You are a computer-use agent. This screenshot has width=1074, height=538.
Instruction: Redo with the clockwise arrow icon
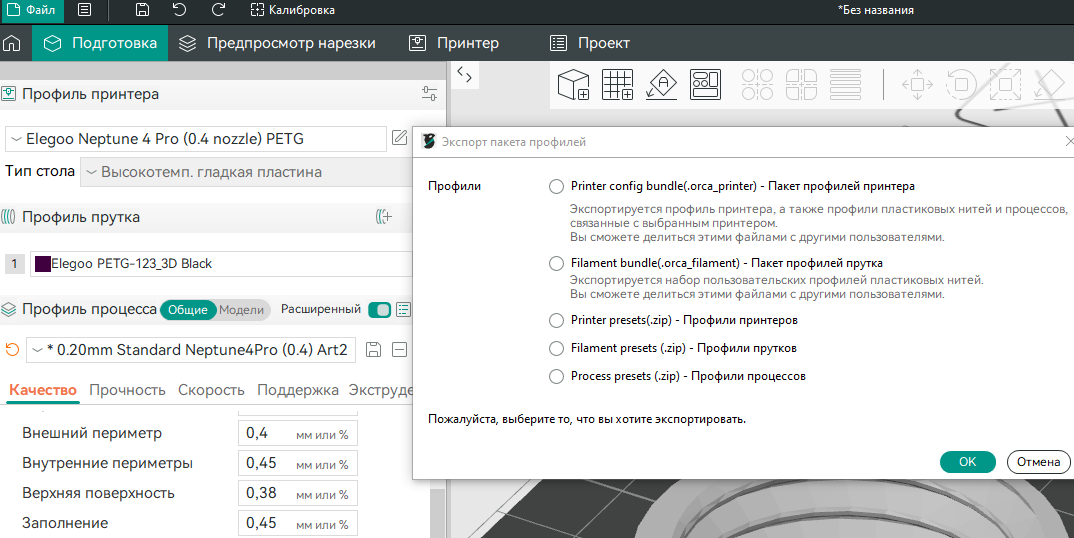click(x=218, y=10)
